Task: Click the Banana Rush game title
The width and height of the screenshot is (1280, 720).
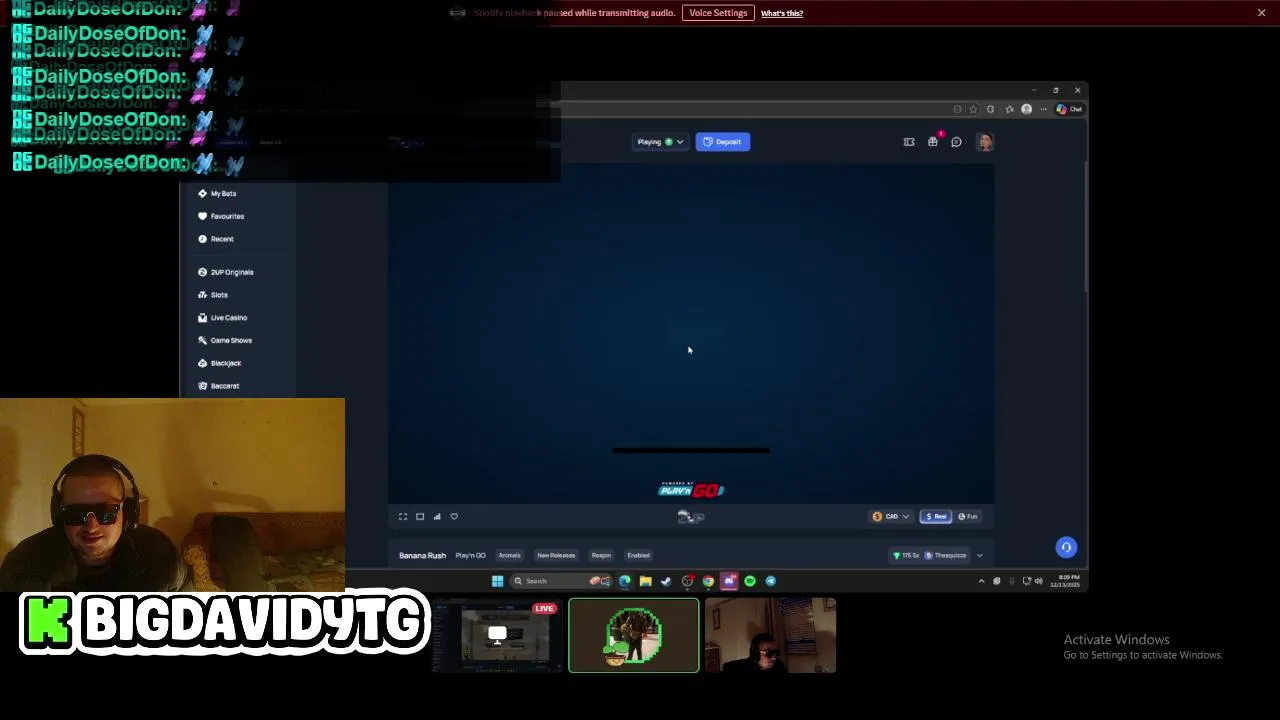Action: point(422,555)
